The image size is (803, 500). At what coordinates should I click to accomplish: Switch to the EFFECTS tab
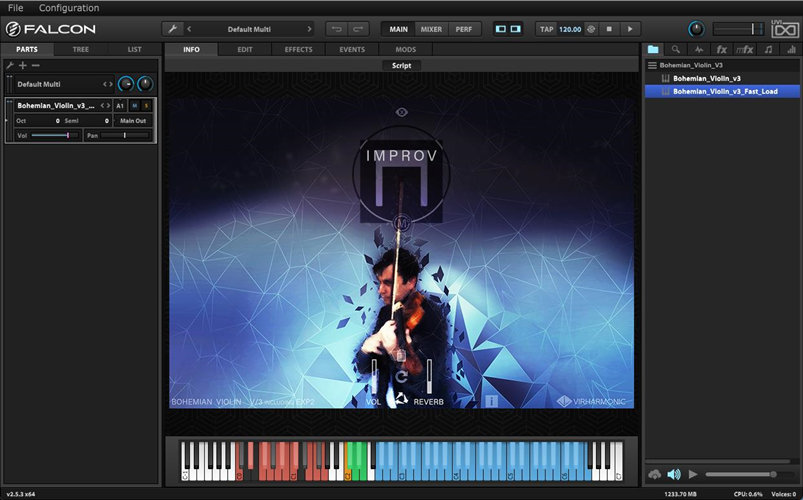[298, 49]
